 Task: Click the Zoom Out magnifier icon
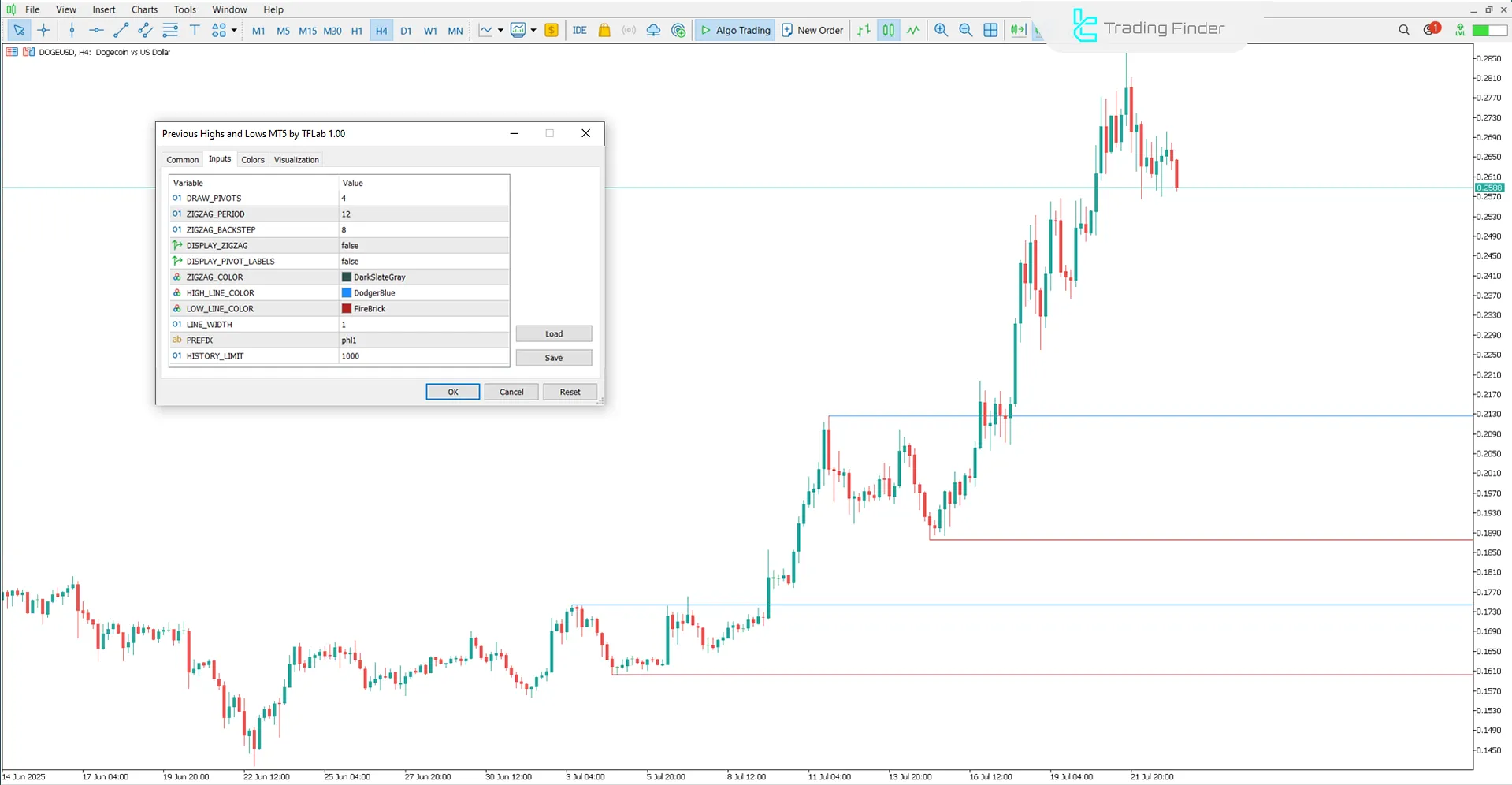pos(965,30)
